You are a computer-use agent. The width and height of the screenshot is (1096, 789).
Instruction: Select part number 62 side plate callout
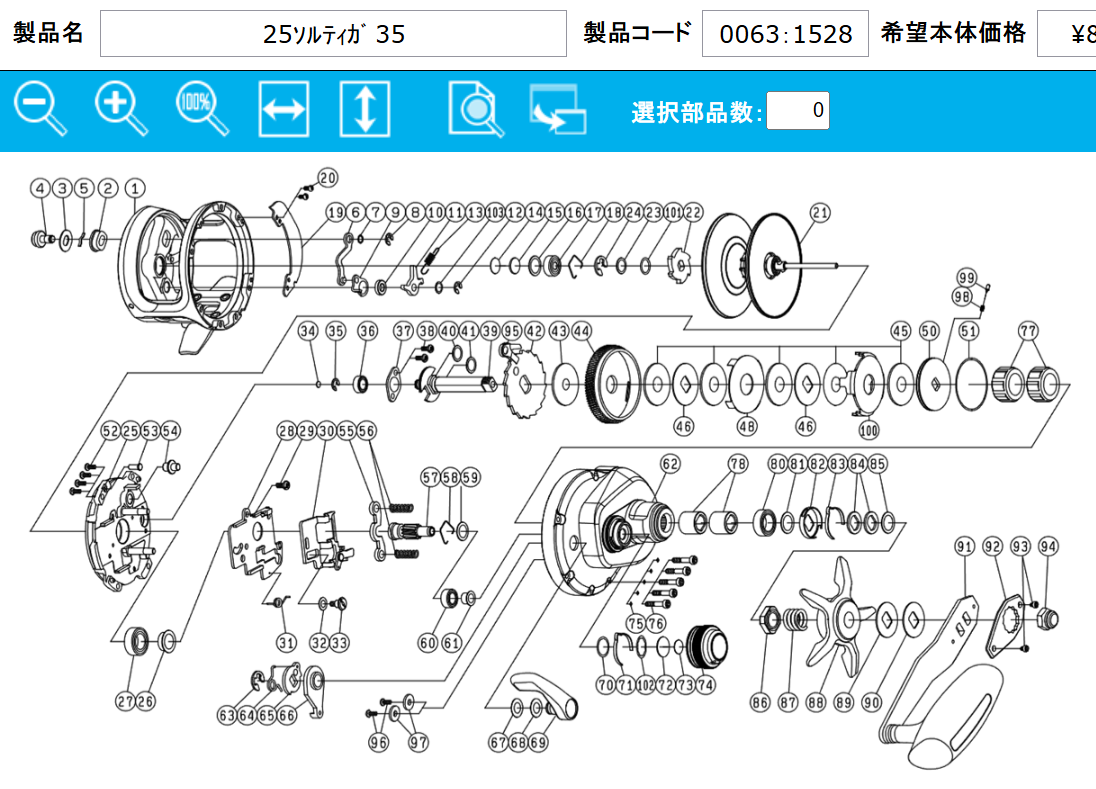pyautogui.click(x=670, y=463)
